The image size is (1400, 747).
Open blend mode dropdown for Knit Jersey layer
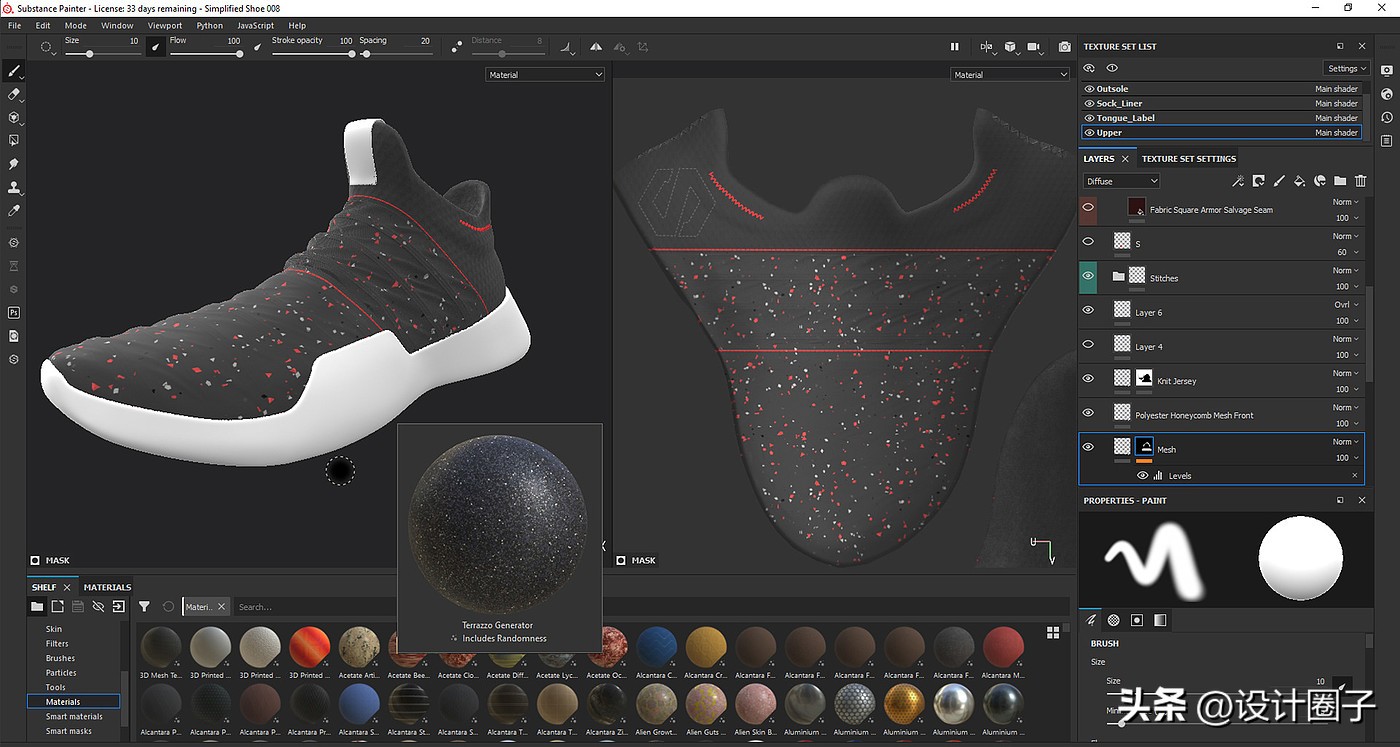1346,373
